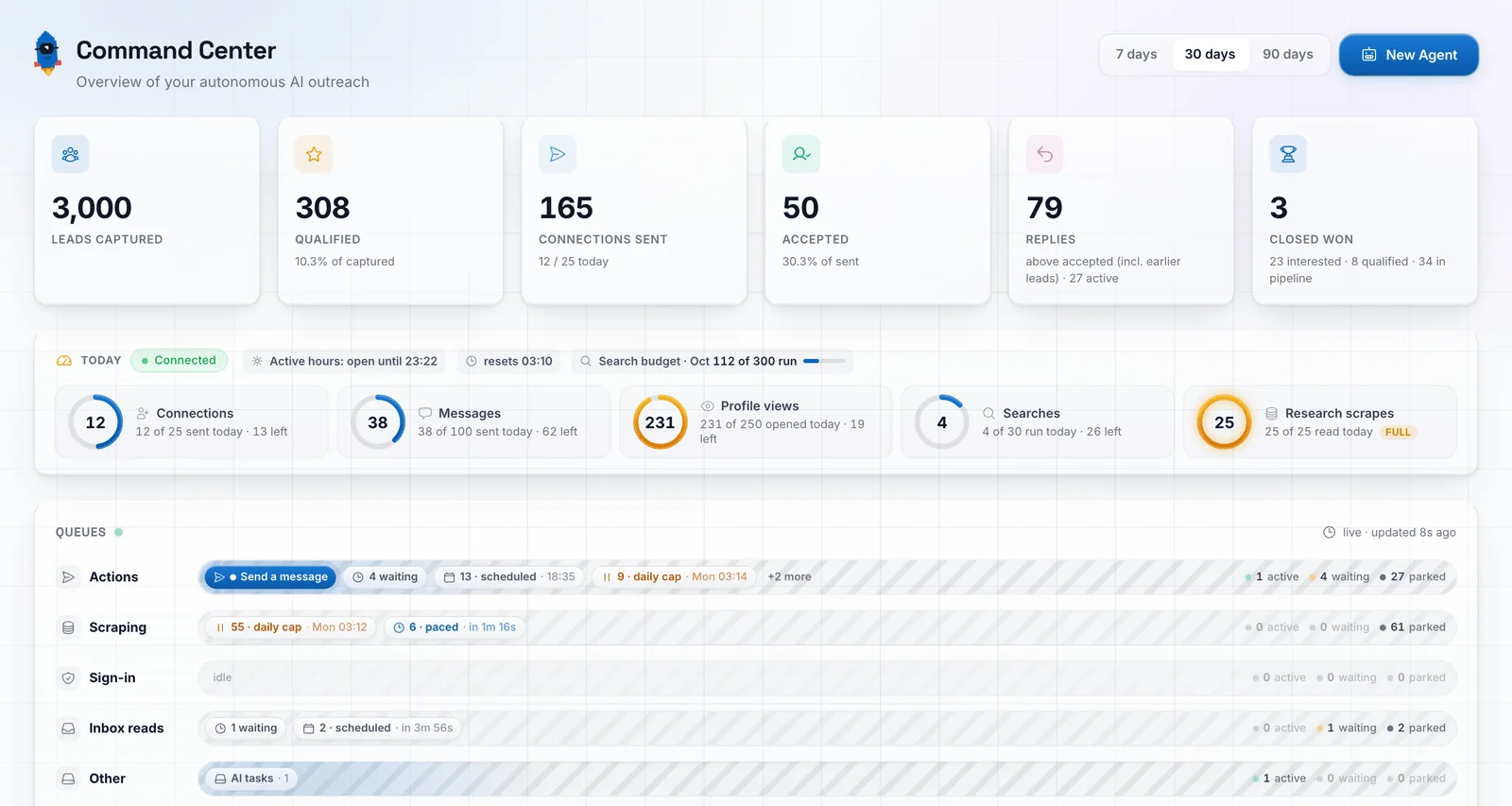Click the Closed Won trophy icon
The height and width of the screenshot is (806, 1512).
point(1288,154)
